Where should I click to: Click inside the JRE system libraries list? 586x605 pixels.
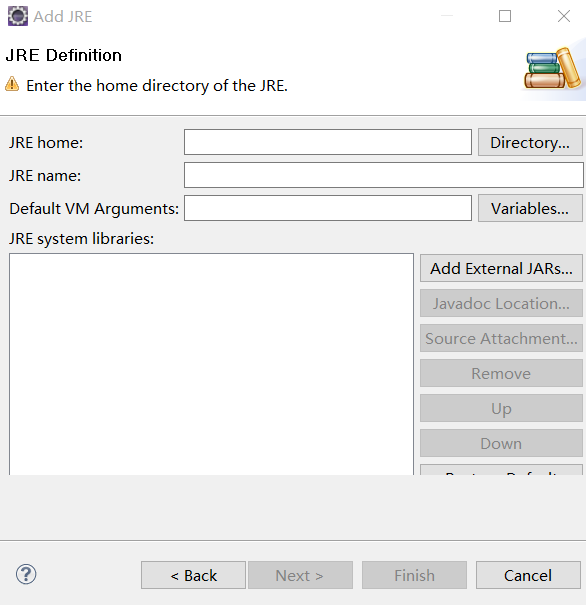[211, 364]
